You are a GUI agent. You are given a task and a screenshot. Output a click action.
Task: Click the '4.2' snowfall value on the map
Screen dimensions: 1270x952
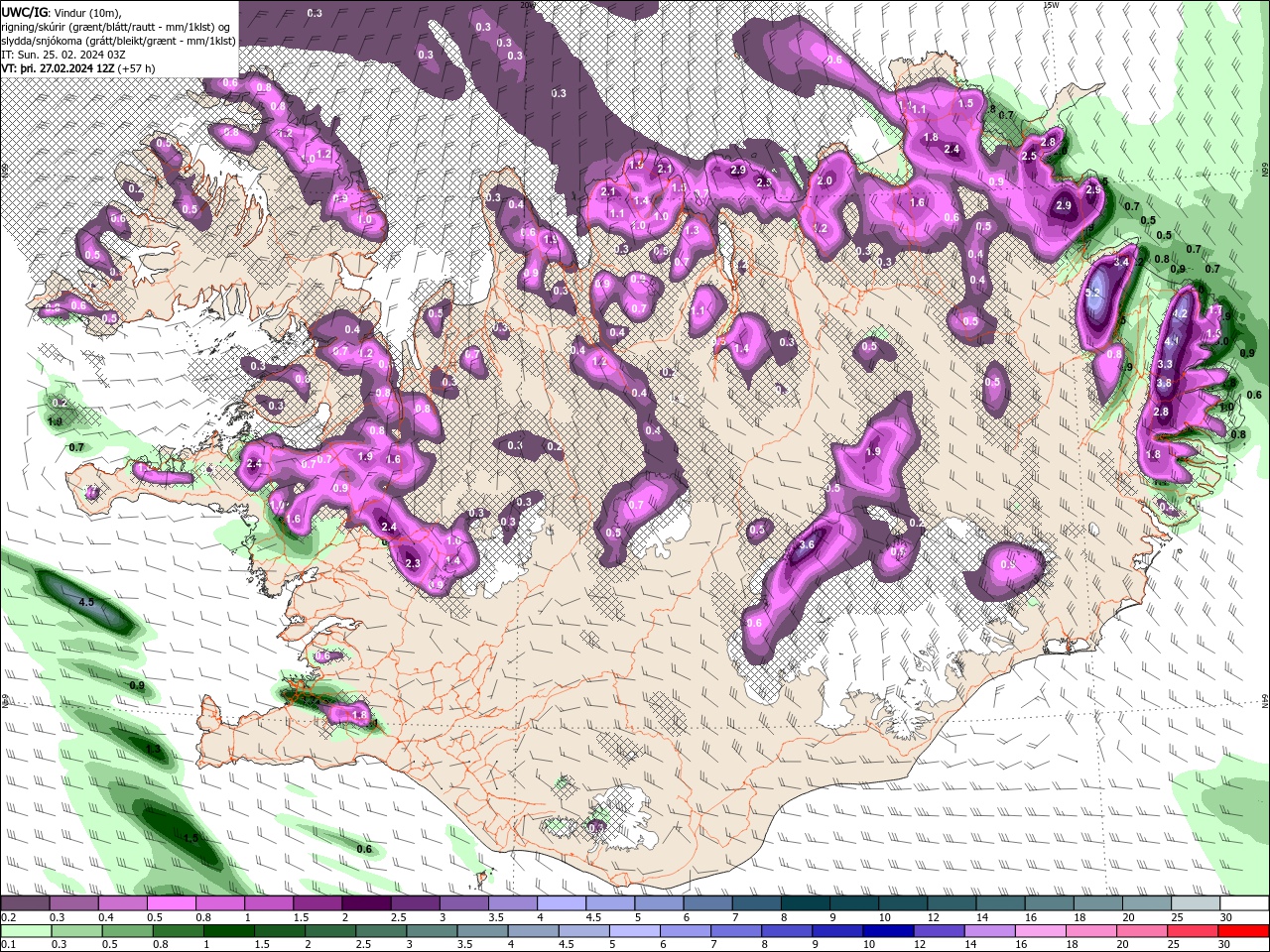tap(1180, 313)
